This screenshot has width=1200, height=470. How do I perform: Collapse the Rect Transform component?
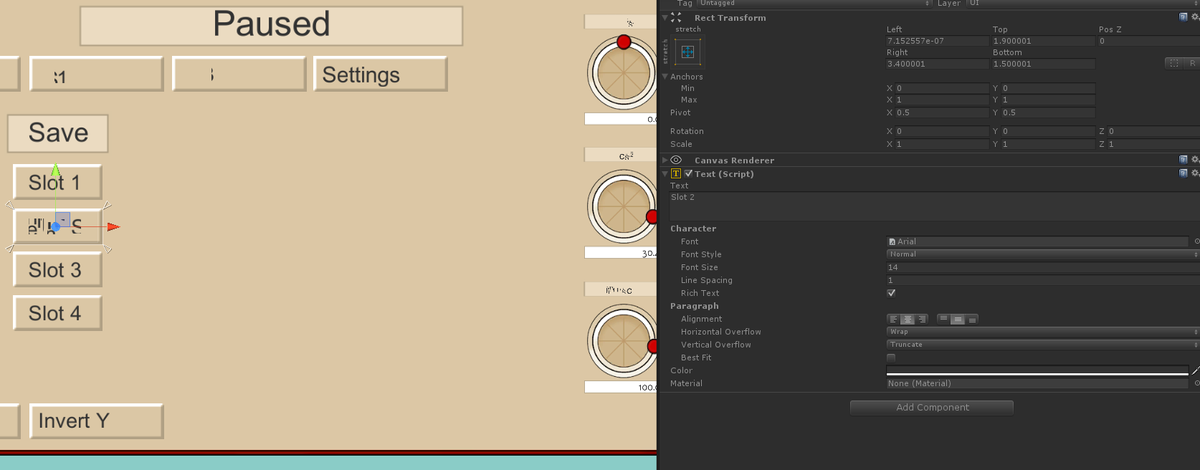coord(665,18)
